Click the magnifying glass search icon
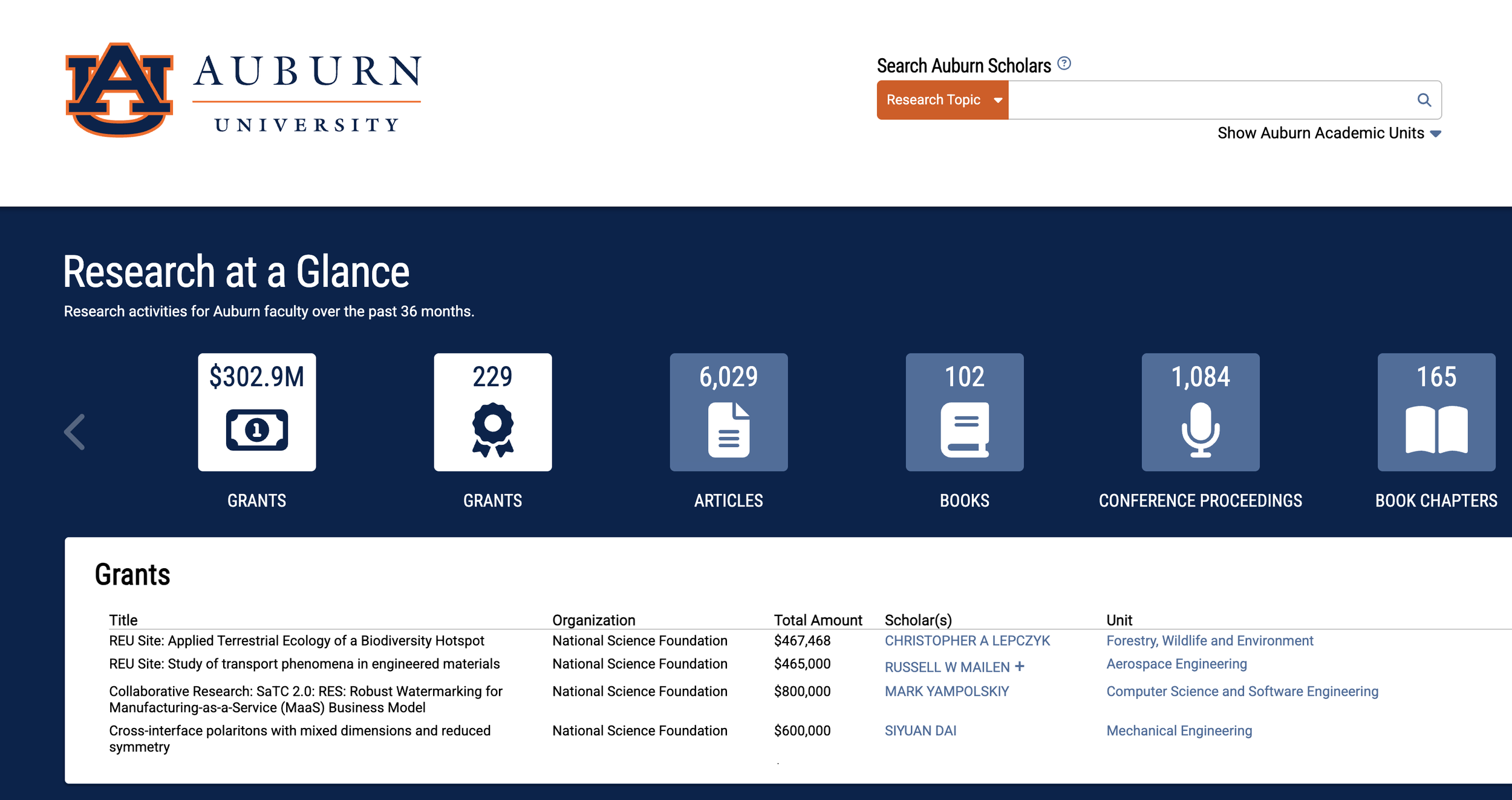1512x800 pixels. [x=1424, y=100]
